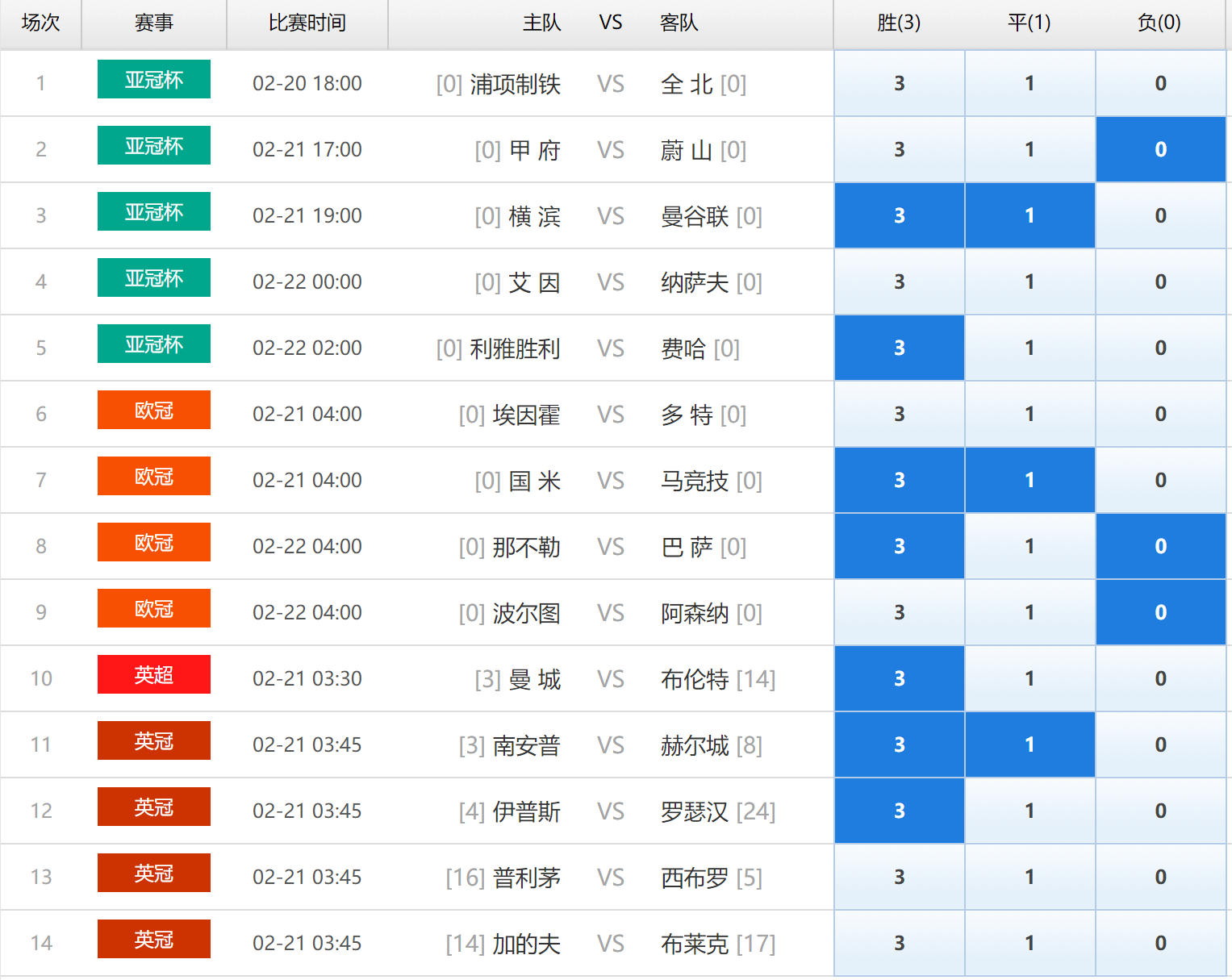Deselect draw (1) for 国米 vs 马竞技
This screenshot has height=980, width=1232.
click(1029, 480)
